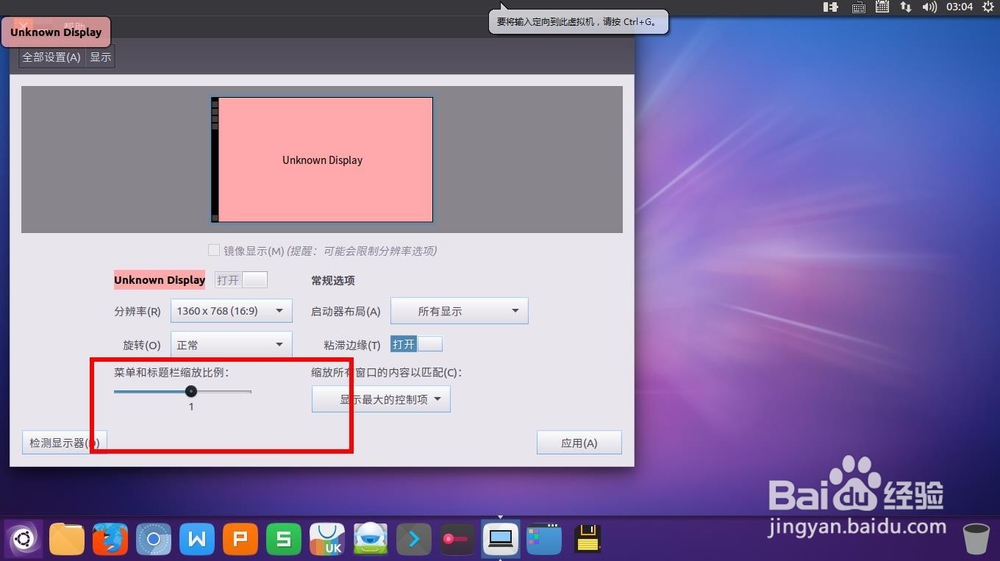
Task: Click the menu and title bar scale slider handle
Action: [191, 391]
